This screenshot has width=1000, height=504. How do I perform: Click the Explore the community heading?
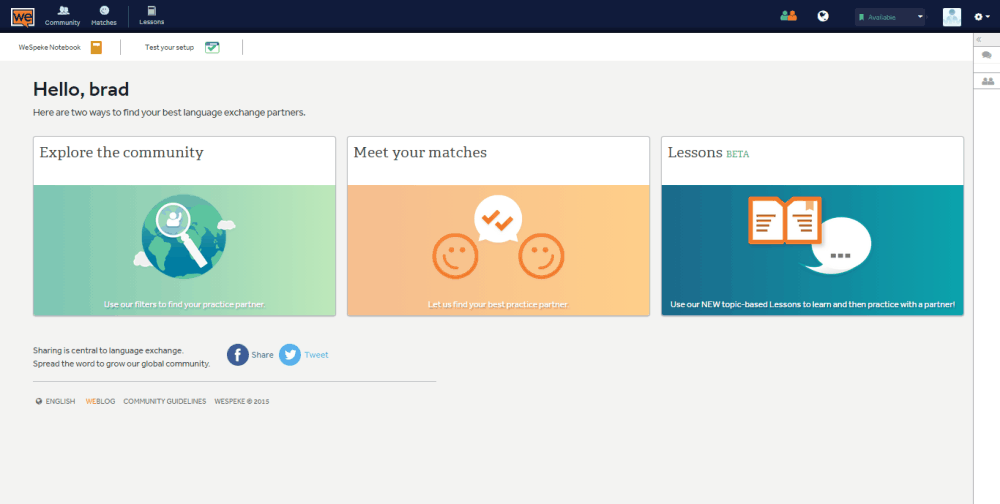(121, 152)
